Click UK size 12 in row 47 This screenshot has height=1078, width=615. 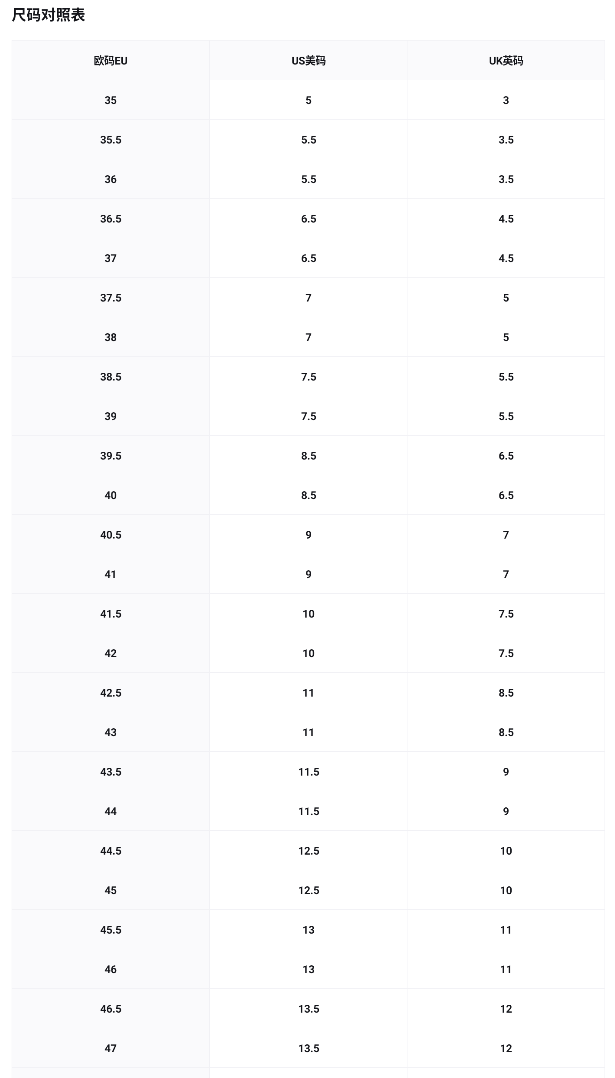[x=506, y=1048]
